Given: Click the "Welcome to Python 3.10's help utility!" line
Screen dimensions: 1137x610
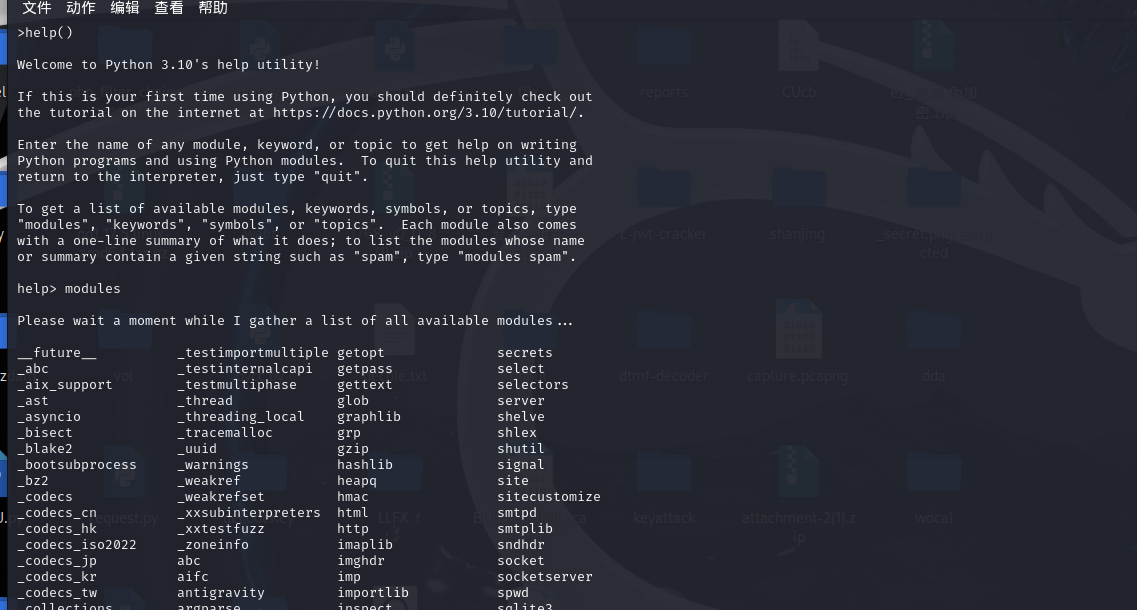Looking at the screenshot, I should coord(168,65).
